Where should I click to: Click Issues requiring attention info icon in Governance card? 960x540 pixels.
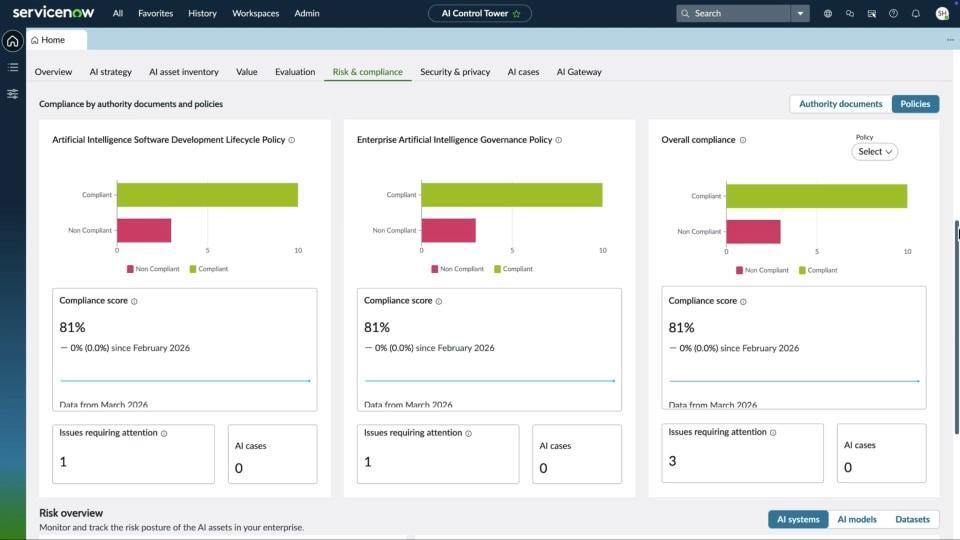click(x=468, y=433)
